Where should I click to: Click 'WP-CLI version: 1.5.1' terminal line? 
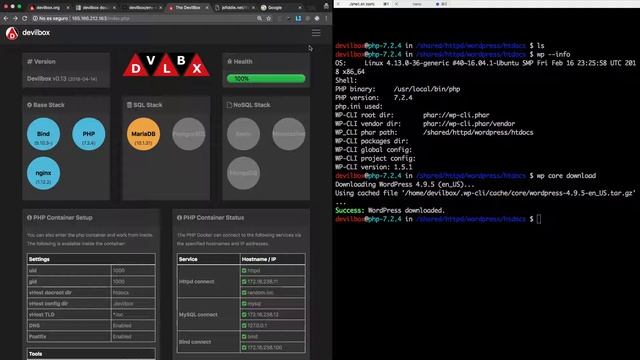tap(373, 167)
